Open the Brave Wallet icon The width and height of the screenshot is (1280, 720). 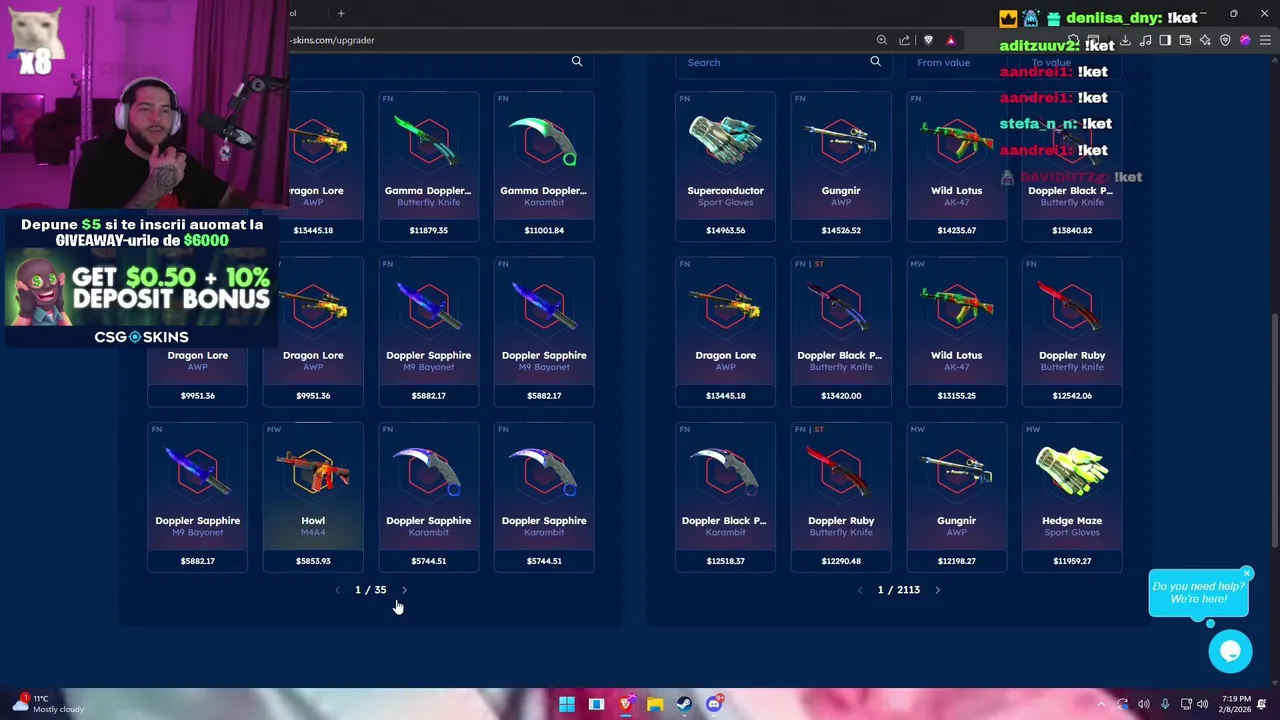point(1185,40)
